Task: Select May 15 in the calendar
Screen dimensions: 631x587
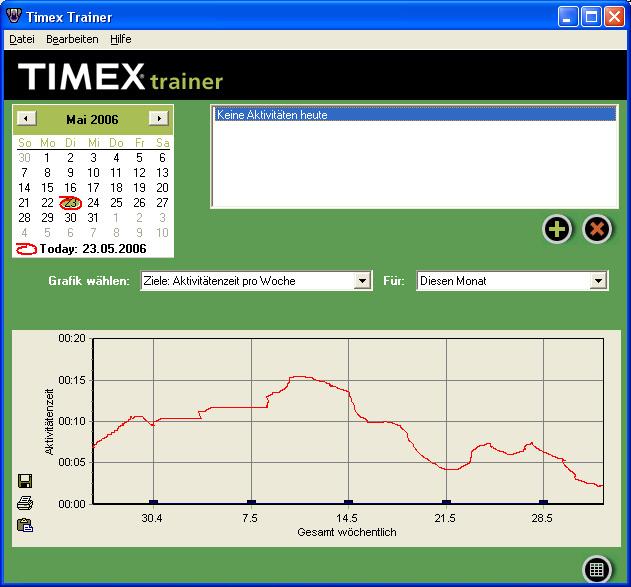Action: coord(47,188)
